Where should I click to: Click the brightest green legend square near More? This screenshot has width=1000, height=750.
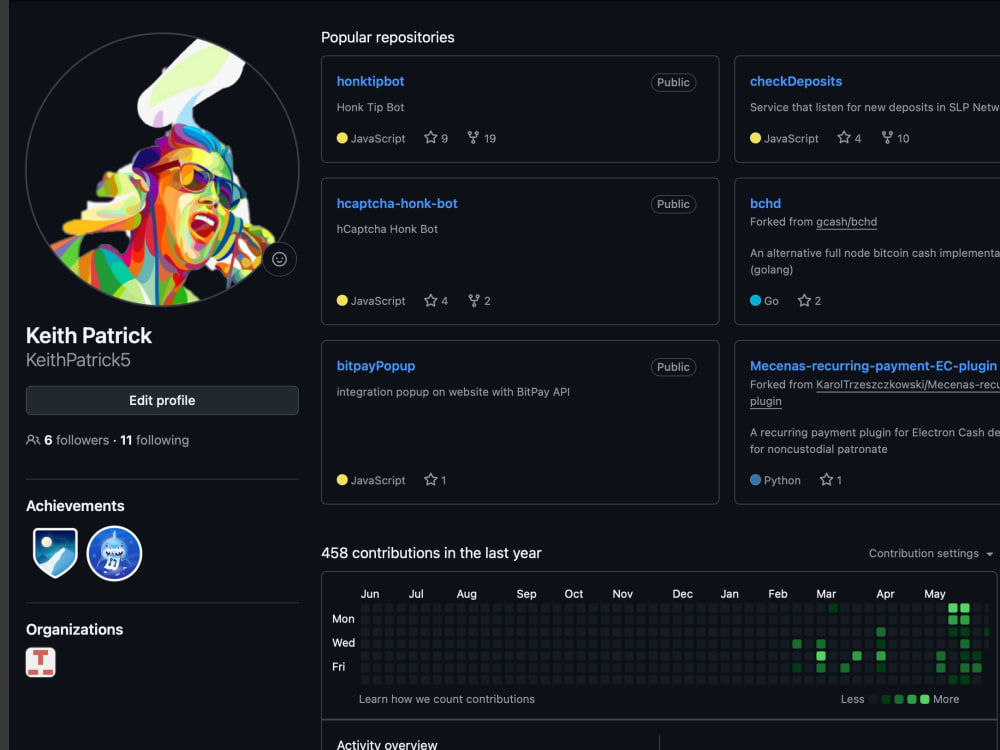[x=925, y=699]
